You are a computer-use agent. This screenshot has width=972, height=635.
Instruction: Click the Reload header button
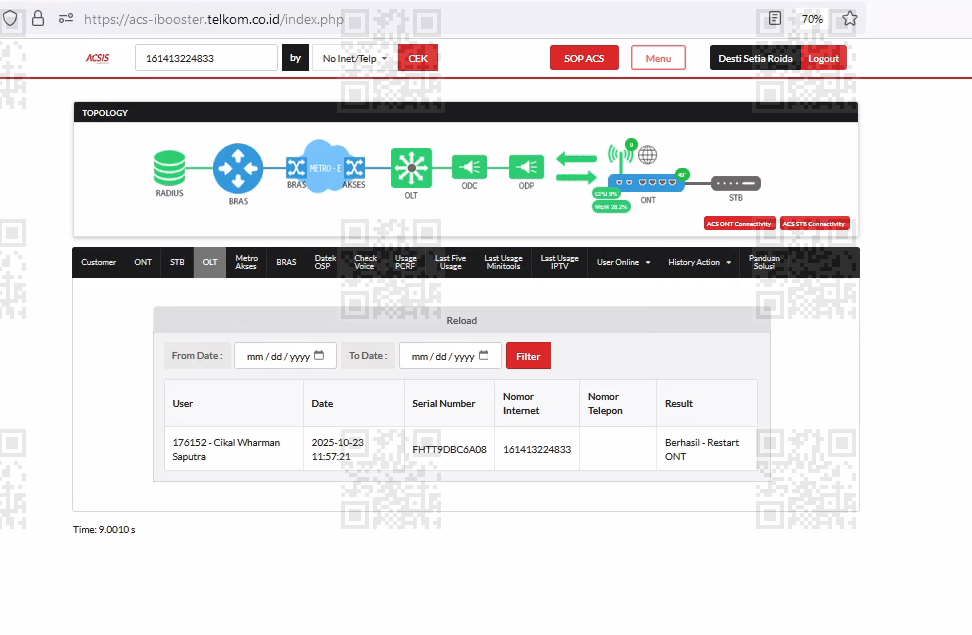click(x=462, y=321)
